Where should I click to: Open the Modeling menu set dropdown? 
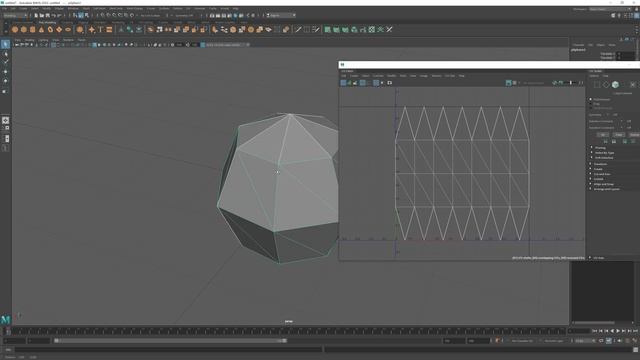(16, 16)
